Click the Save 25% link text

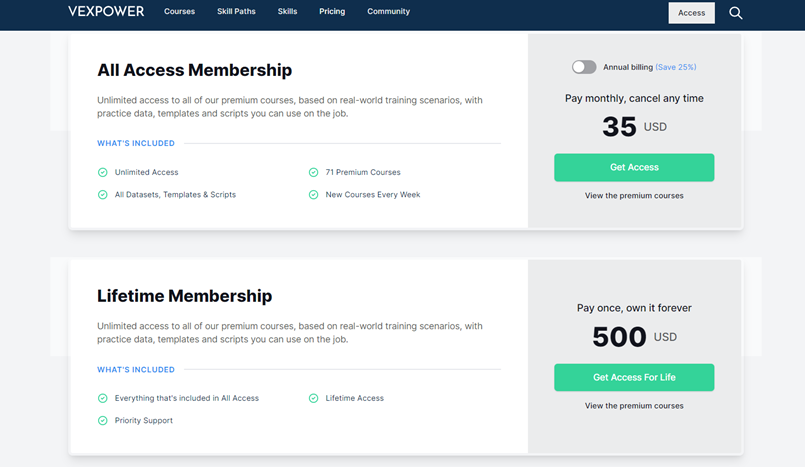point(676,67)
